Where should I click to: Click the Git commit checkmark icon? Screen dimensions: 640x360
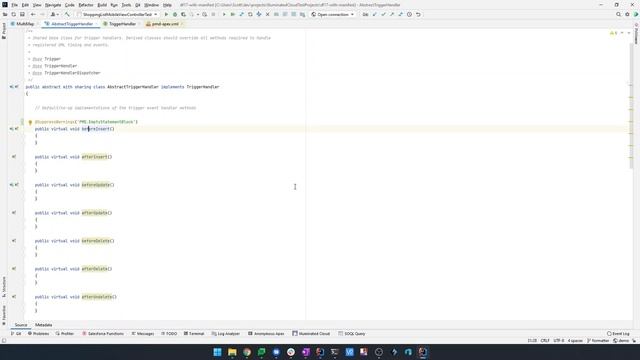tap(383, 14)
